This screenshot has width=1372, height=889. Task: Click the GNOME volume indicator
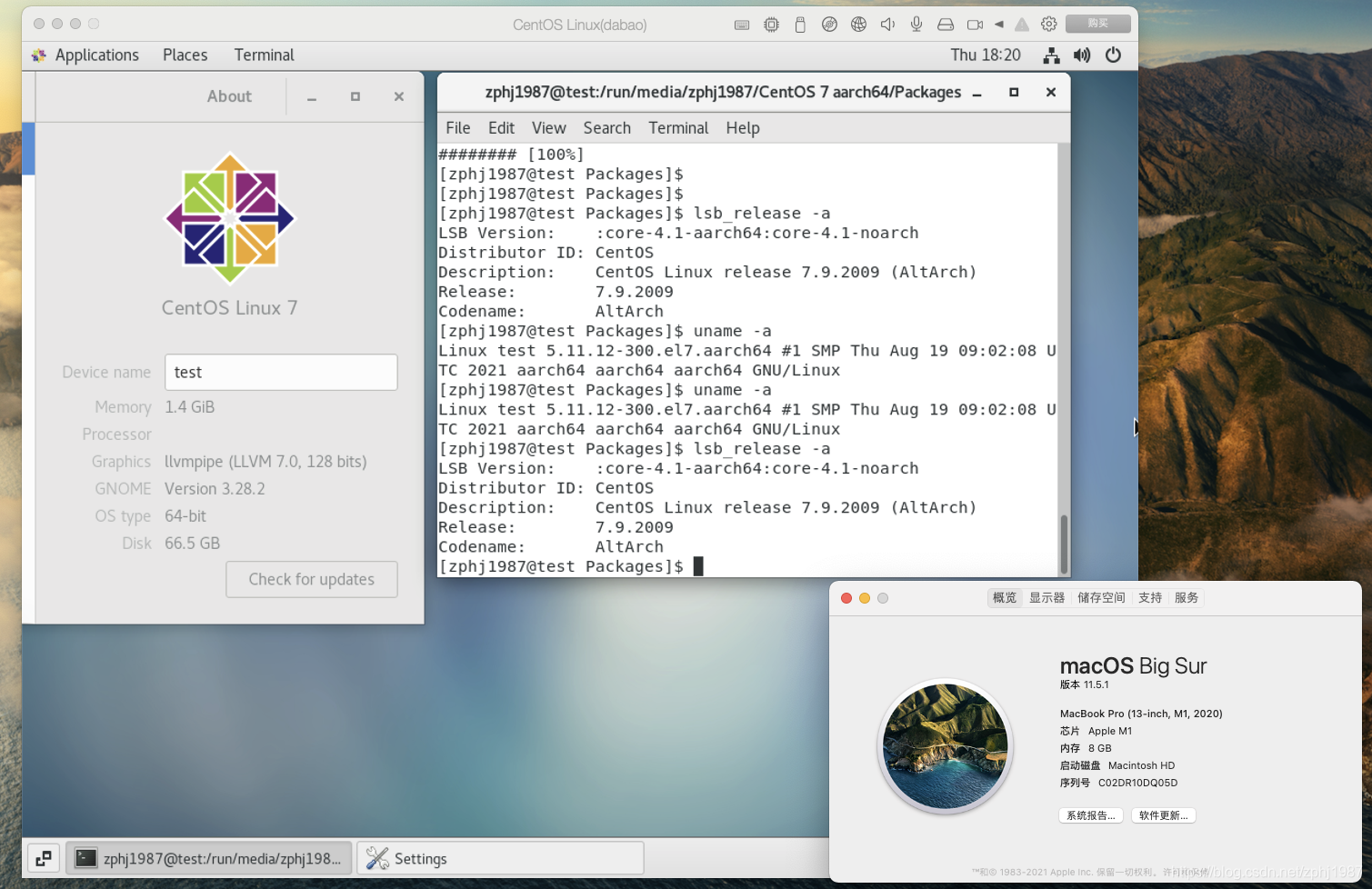pos(1082,55)
